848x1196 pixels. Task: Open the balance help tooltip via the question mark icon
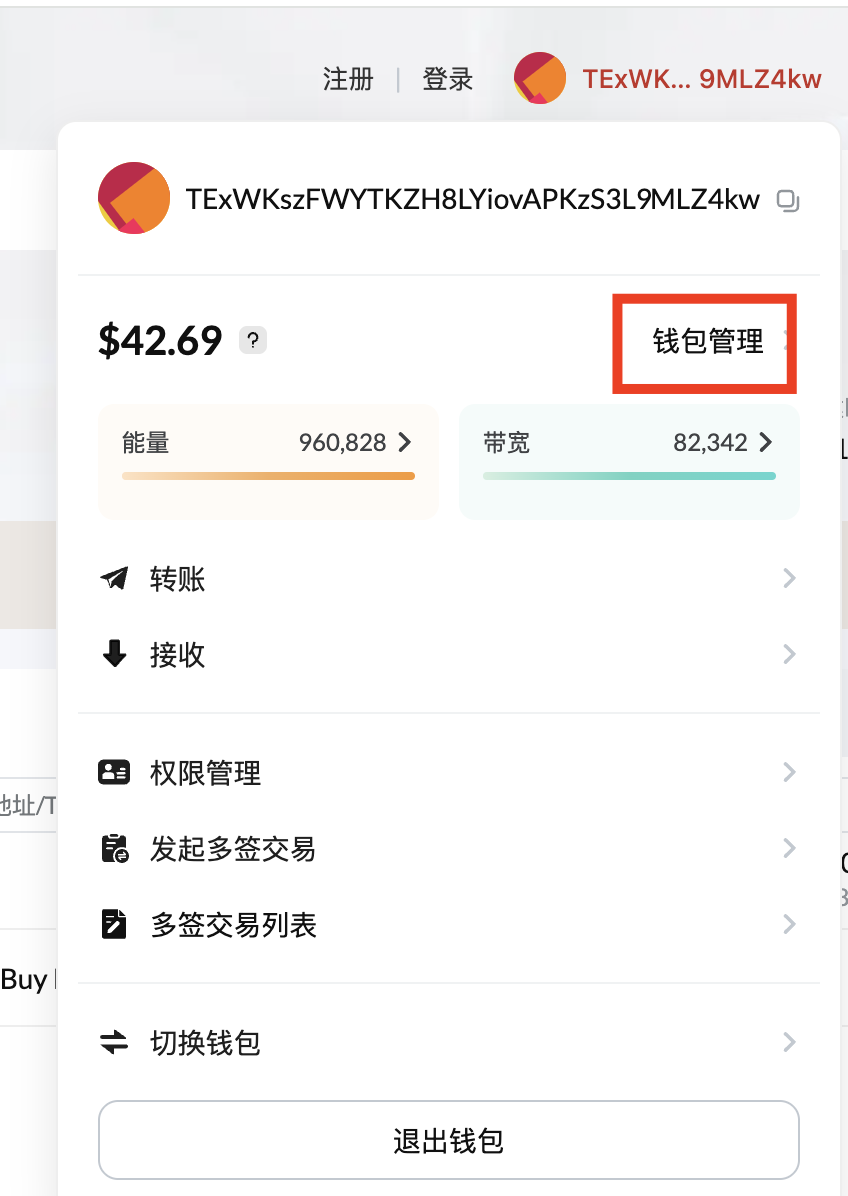tap(252, 340)
